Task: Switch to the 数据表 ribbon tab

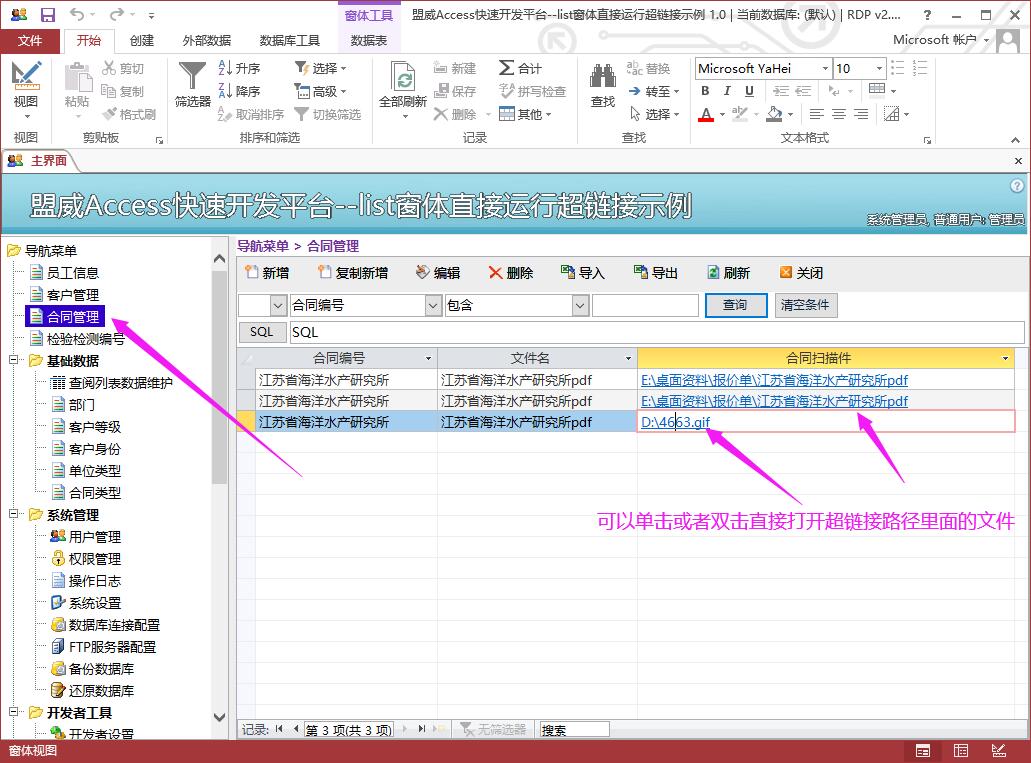Action: (x=368, y=41)
